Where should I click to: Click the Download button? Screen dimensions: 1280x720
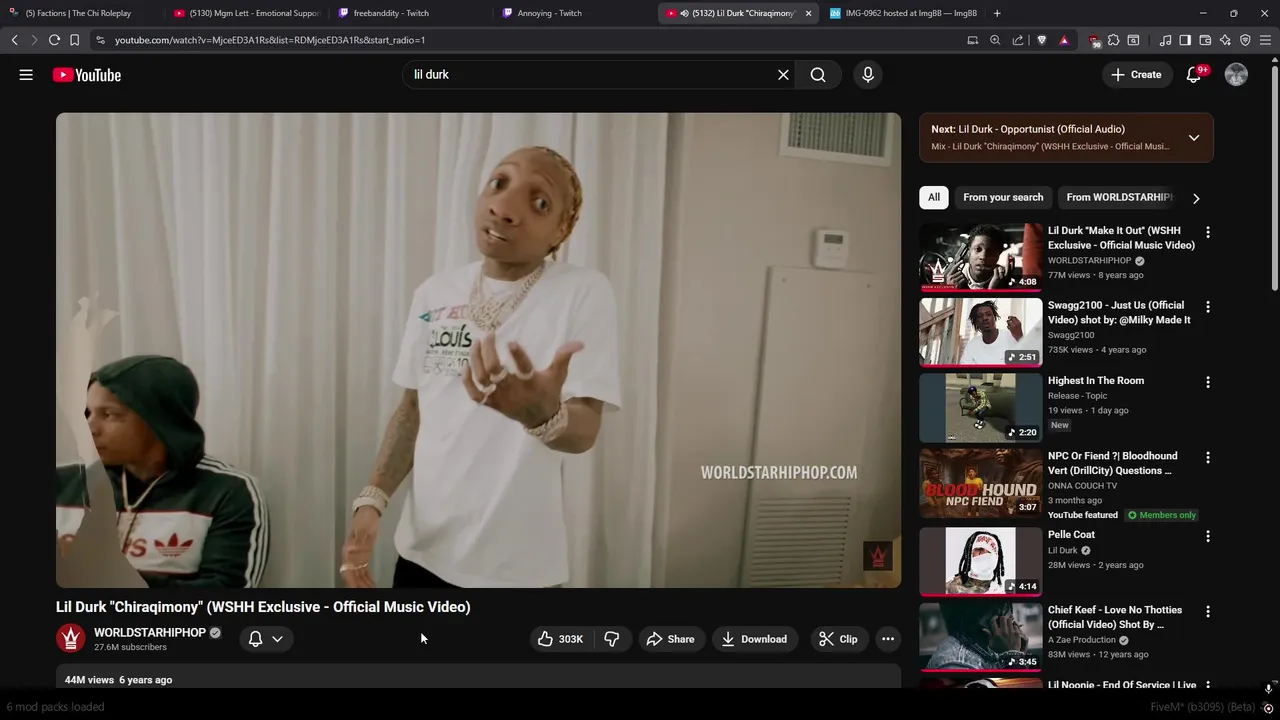pos(755,639)
